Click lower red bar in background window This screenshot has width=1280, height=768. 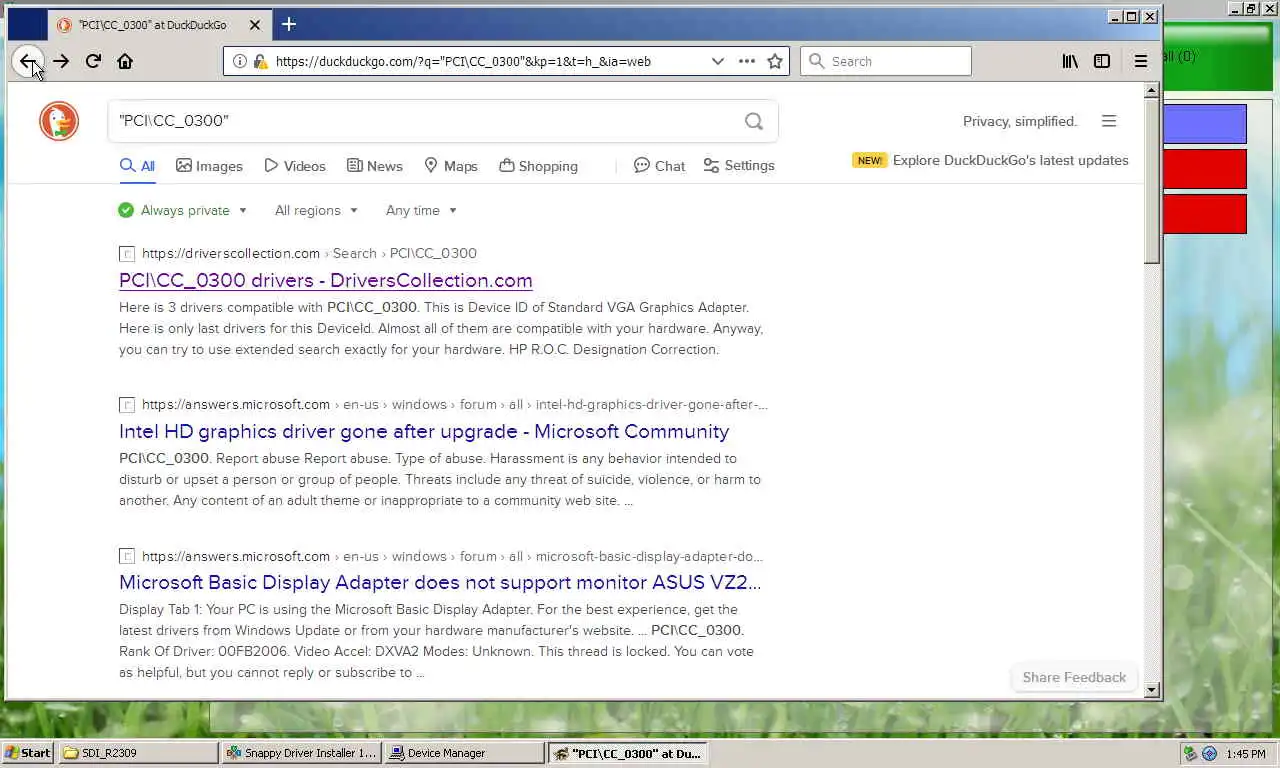[x=1205, y=214]
